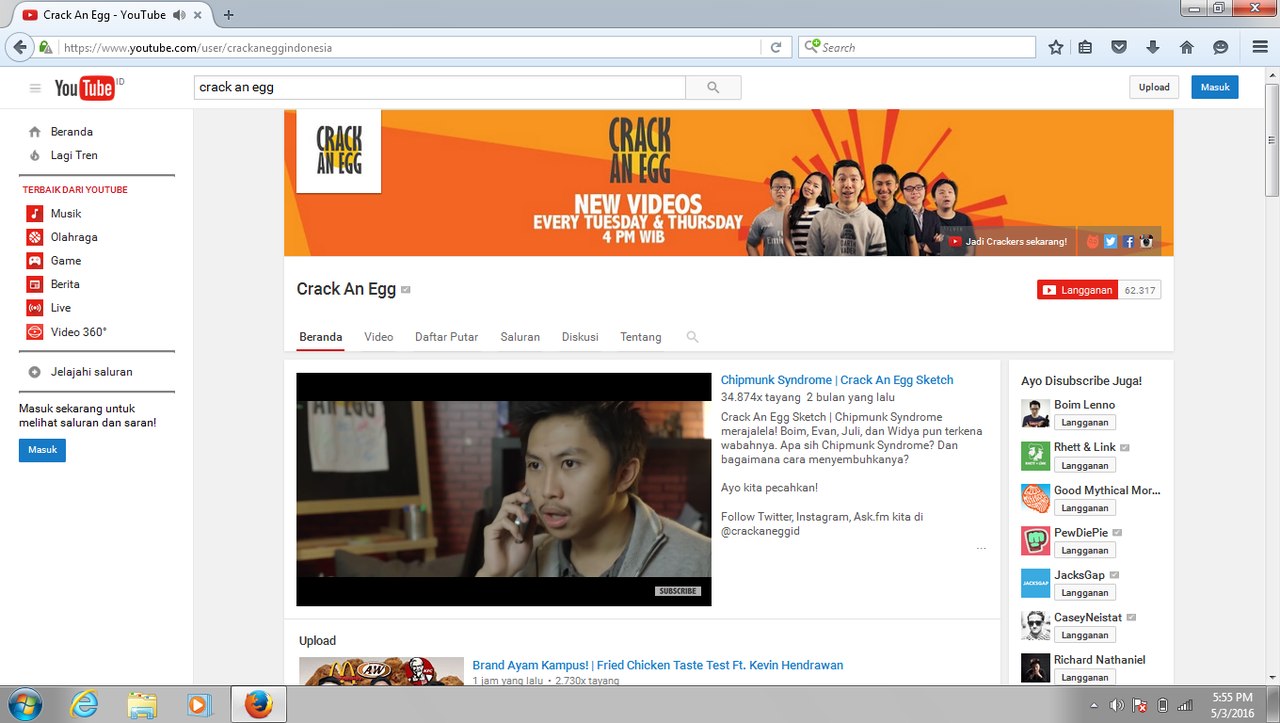This screenshot has width=1280, height=723.
Task: Open the Video tab
Action: (379, 337)
